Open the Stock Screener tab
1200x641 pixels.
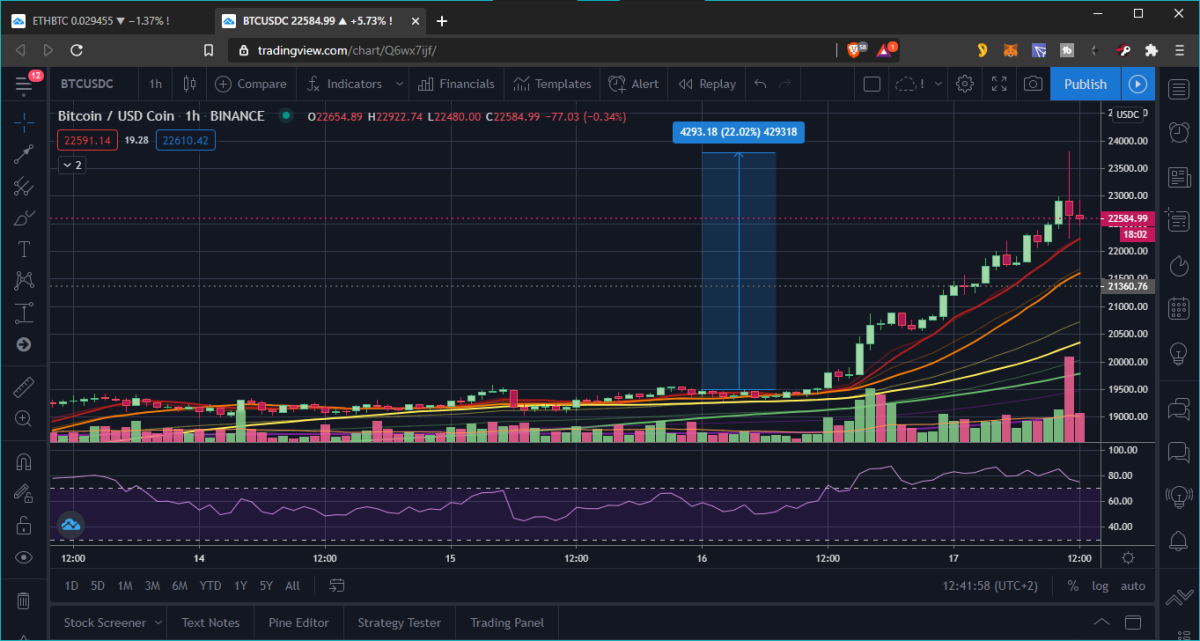[x=105, y=622]
